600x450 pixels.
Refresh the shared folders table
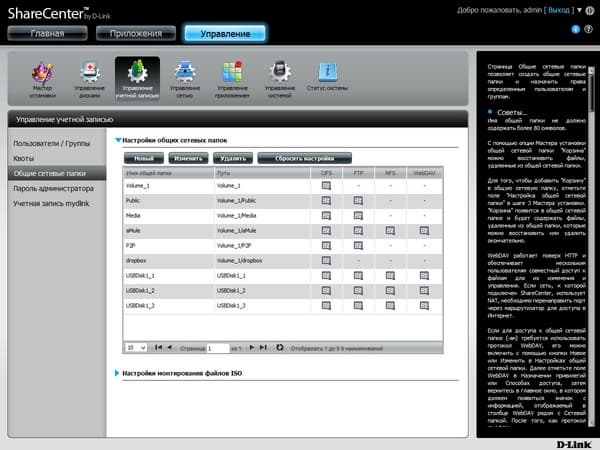pyautogui.click(x=280, y=347)
